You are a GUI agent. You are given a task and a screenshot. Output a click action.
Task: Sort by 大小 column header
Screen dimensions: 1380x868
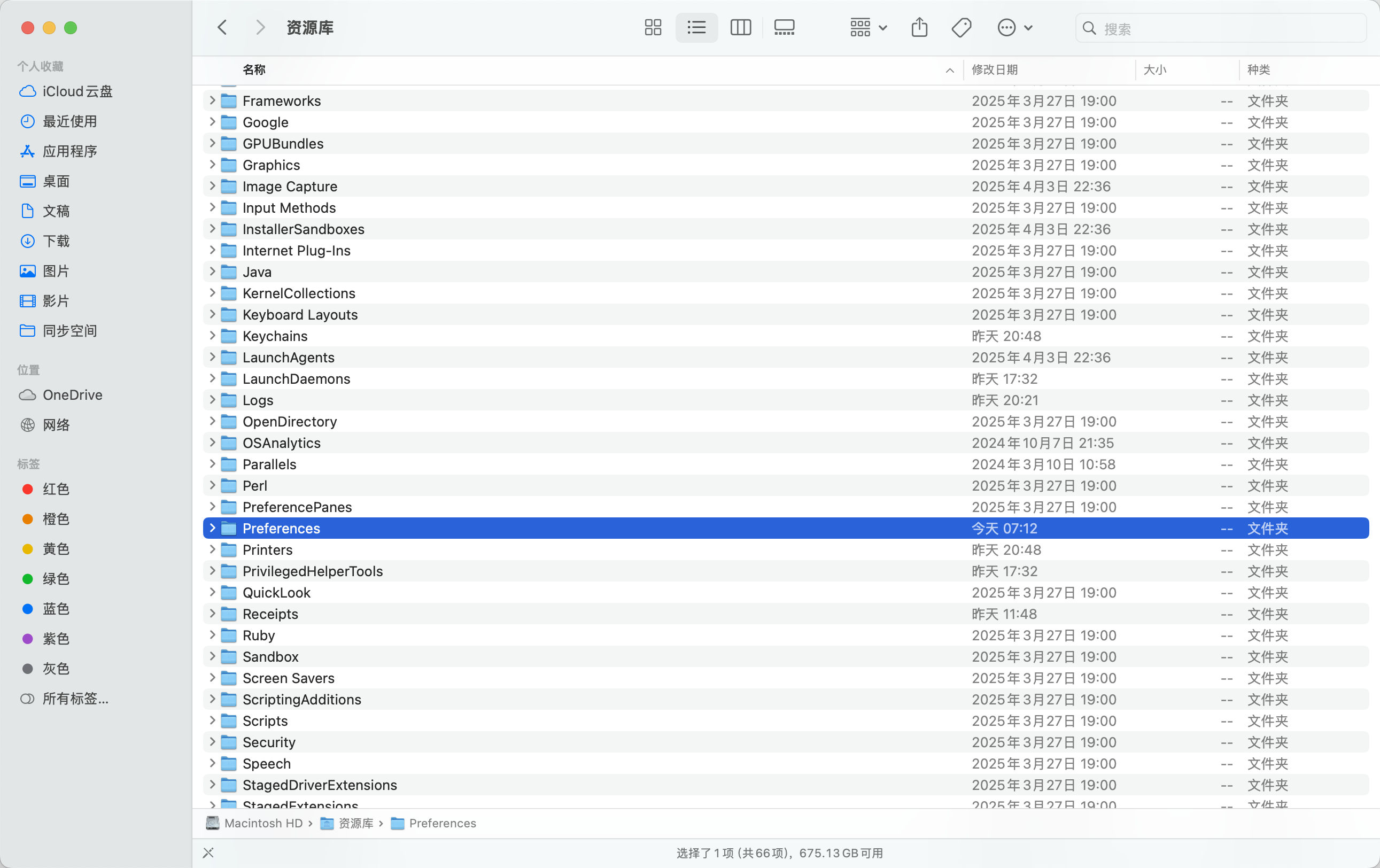point(1154,70)
